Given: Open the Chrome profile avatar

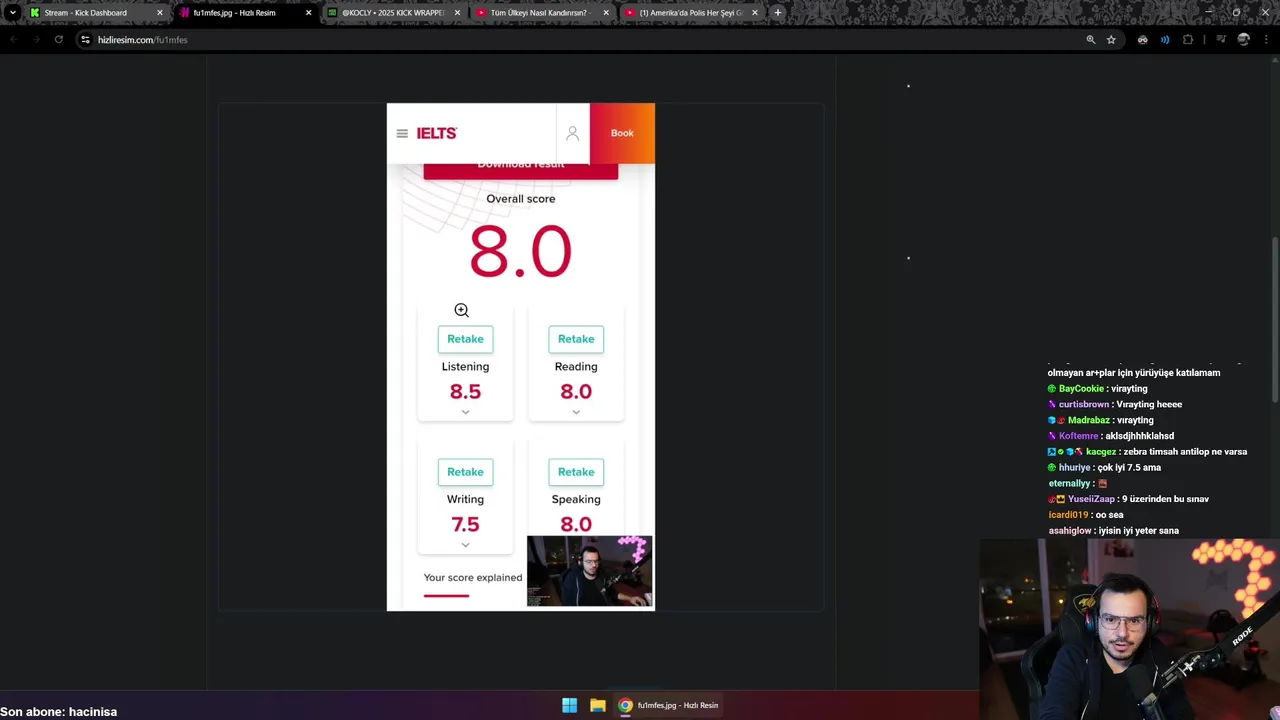Looking at the screenshot, I should [1244, 40].
